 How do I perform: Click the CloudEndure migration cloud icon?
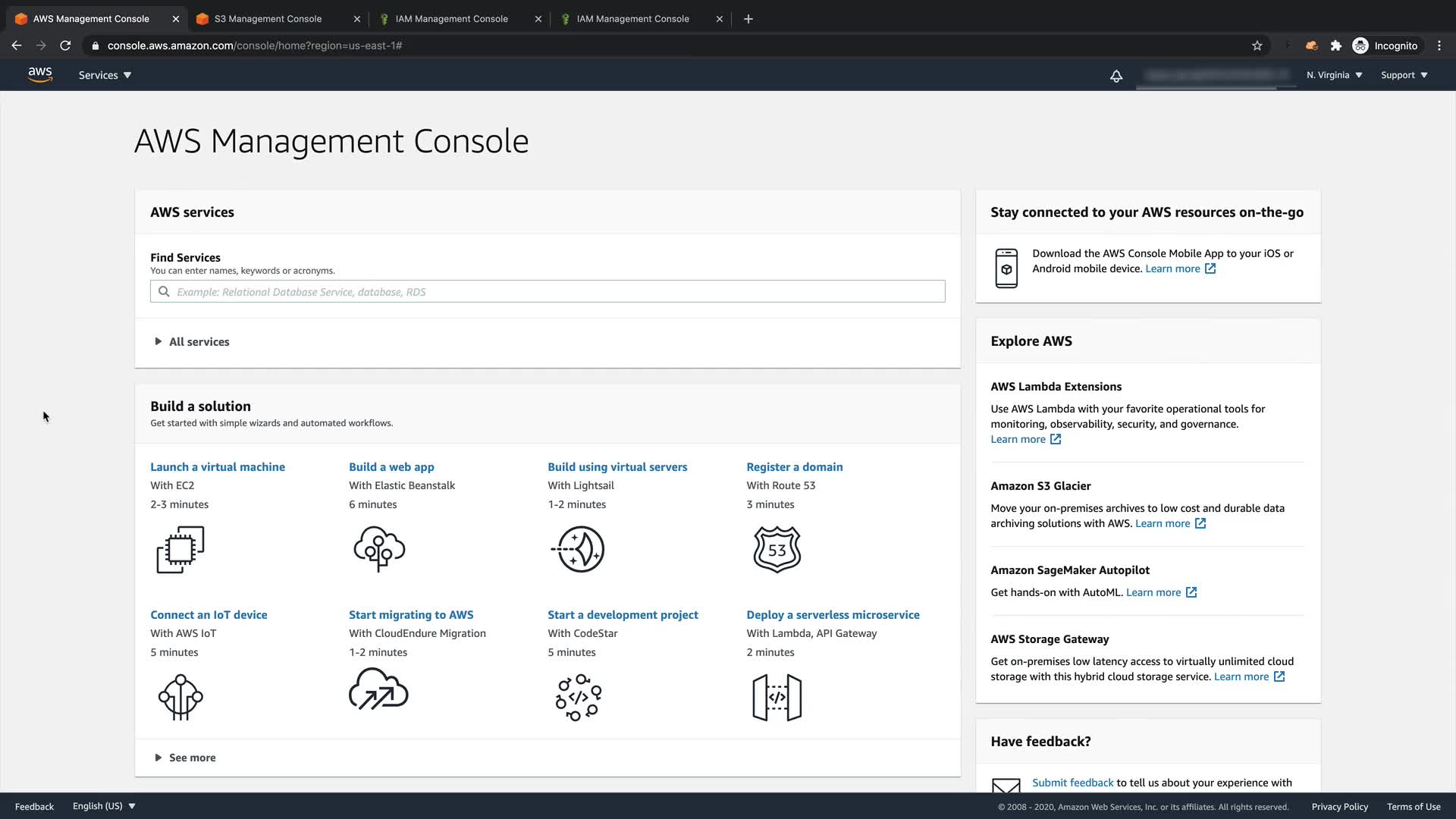point(378,689)
